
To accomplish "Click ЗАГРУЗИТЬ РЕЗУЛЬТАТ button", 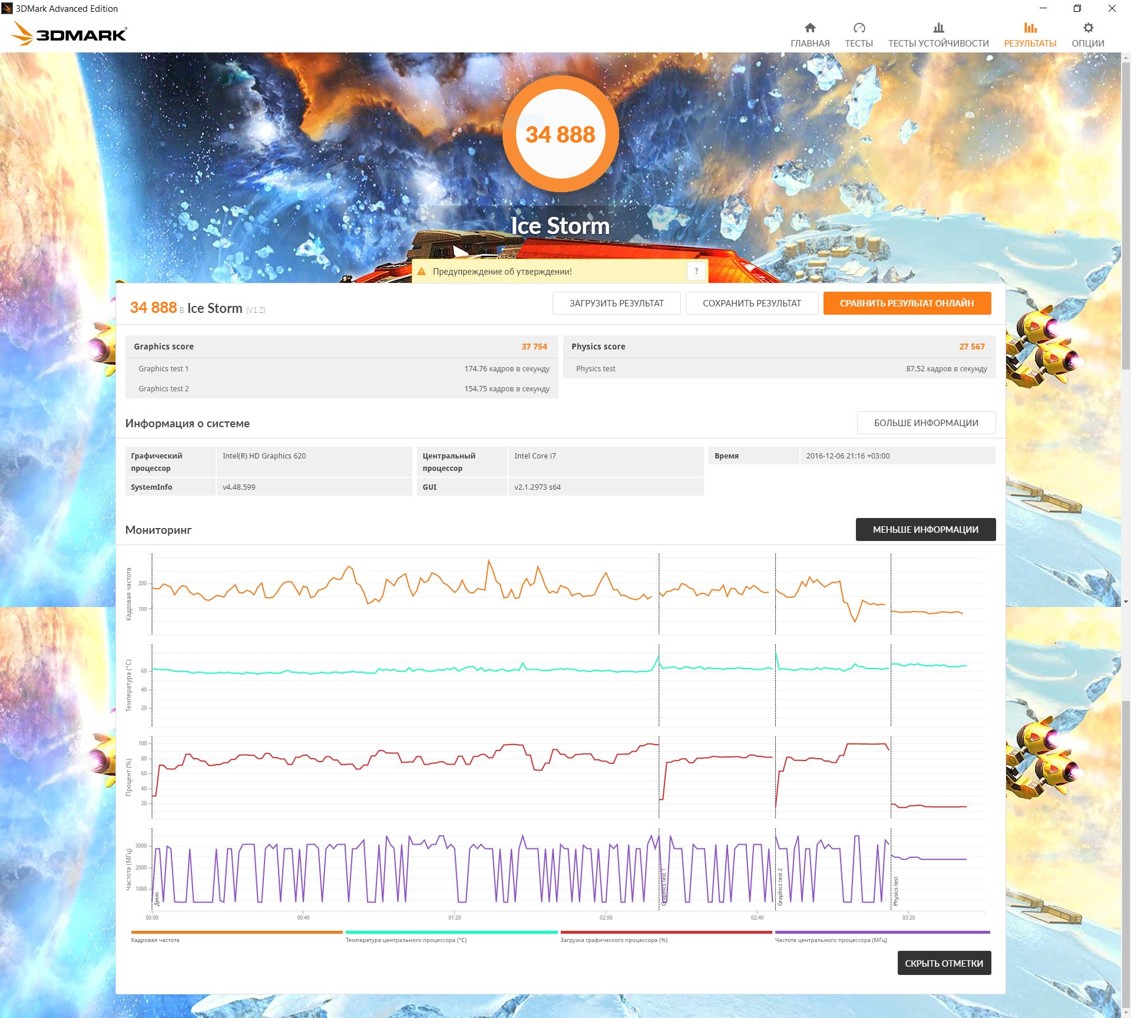I will pyautogui.click(x=617, y=303).
